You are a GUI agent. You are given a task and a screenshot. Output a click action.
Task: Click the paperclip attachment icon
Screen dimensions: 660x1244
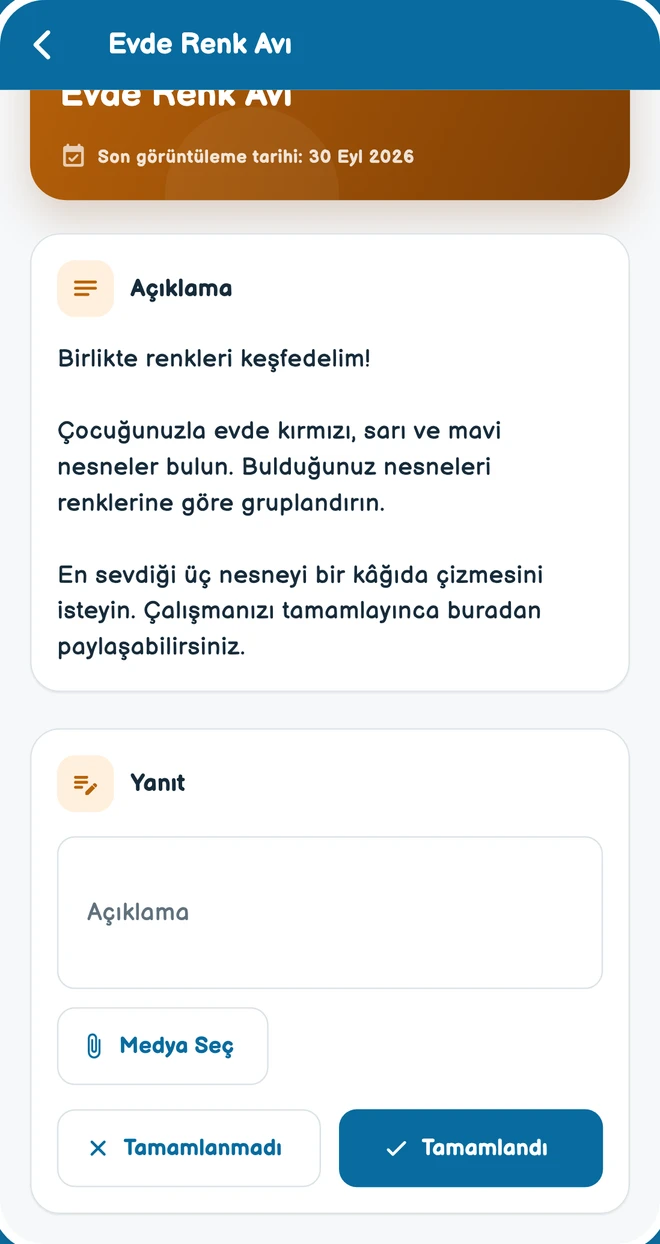(x=94, y=1046)
